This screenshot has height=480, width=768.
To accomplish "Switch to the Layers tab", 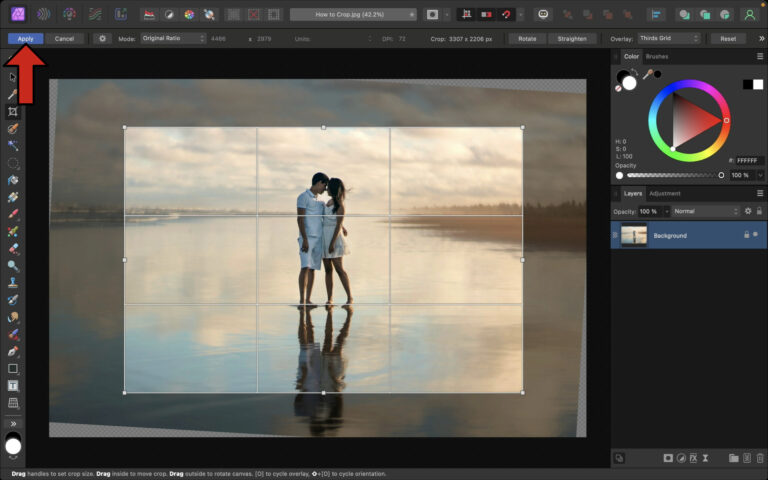I will 632,193.
